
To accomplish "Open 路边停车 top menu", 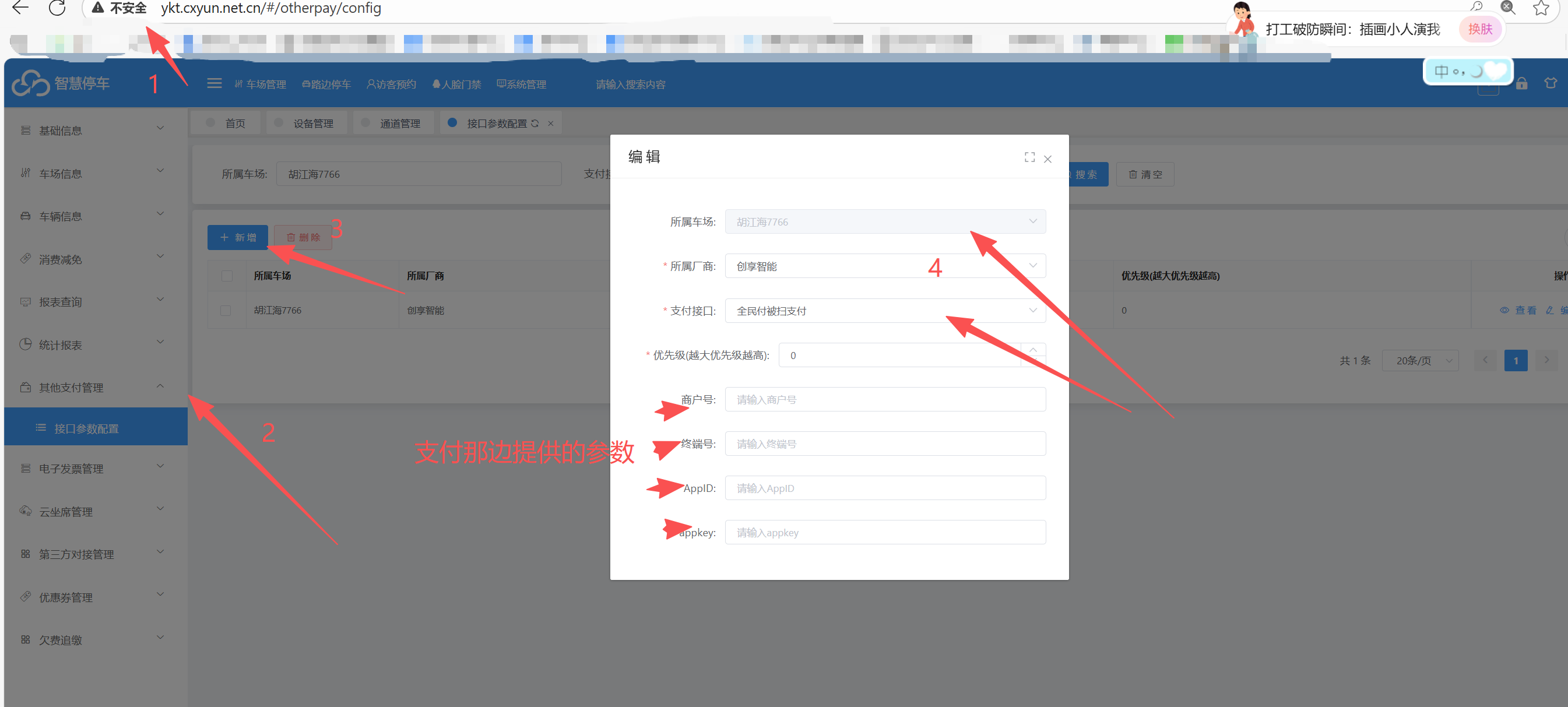I will (326, 85).
